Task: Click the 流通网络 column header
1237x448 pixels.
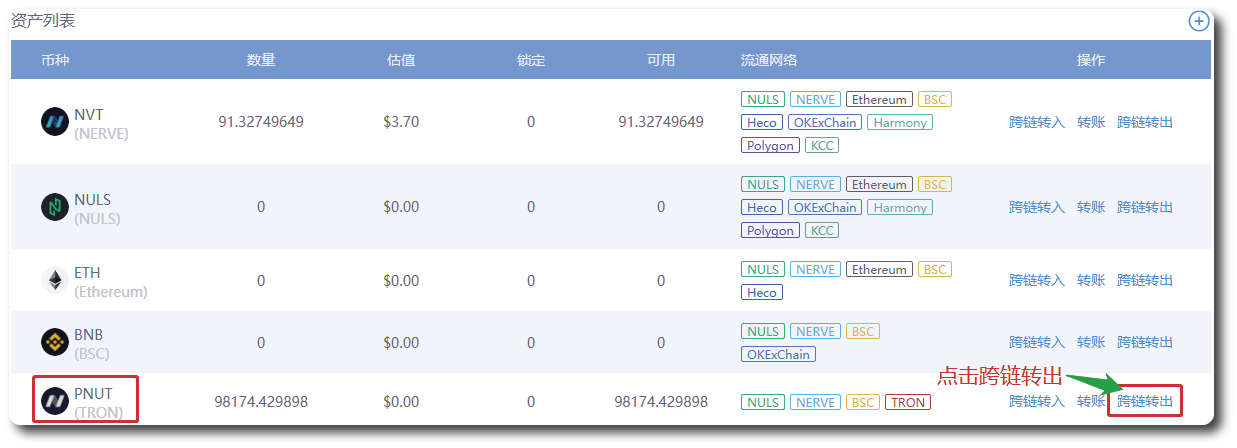Action: (769, 60)
